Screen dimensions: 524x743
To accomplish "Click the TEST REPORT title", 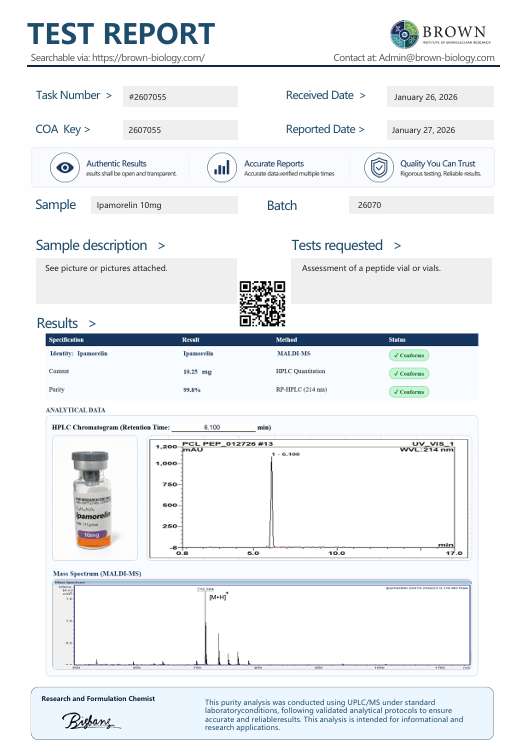I will 121,34.
